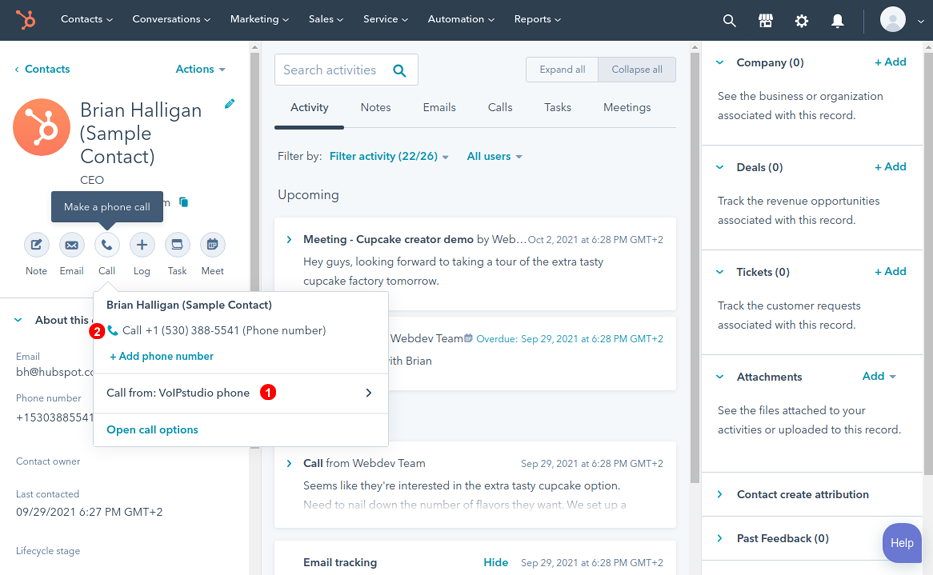Open the settings gear icon

[801, 21]
